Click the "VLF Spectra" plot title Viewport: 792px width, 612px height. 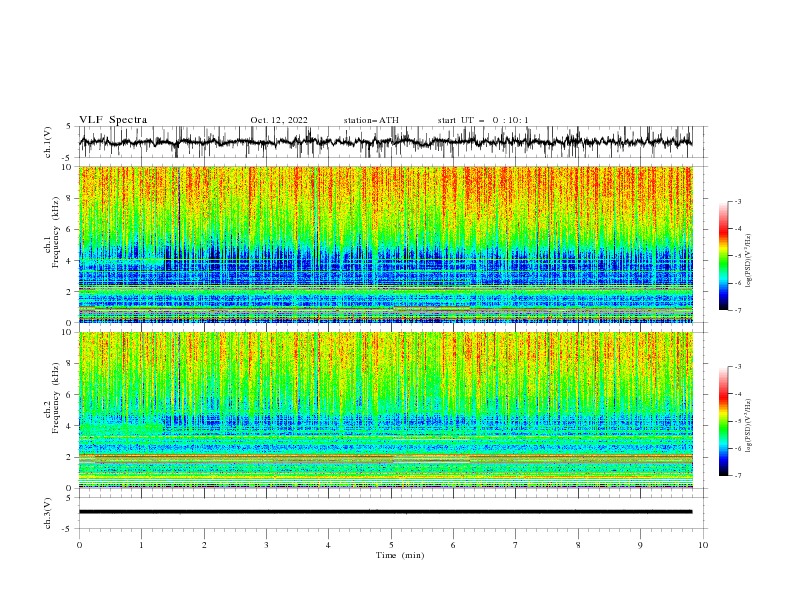click(113, 120)
